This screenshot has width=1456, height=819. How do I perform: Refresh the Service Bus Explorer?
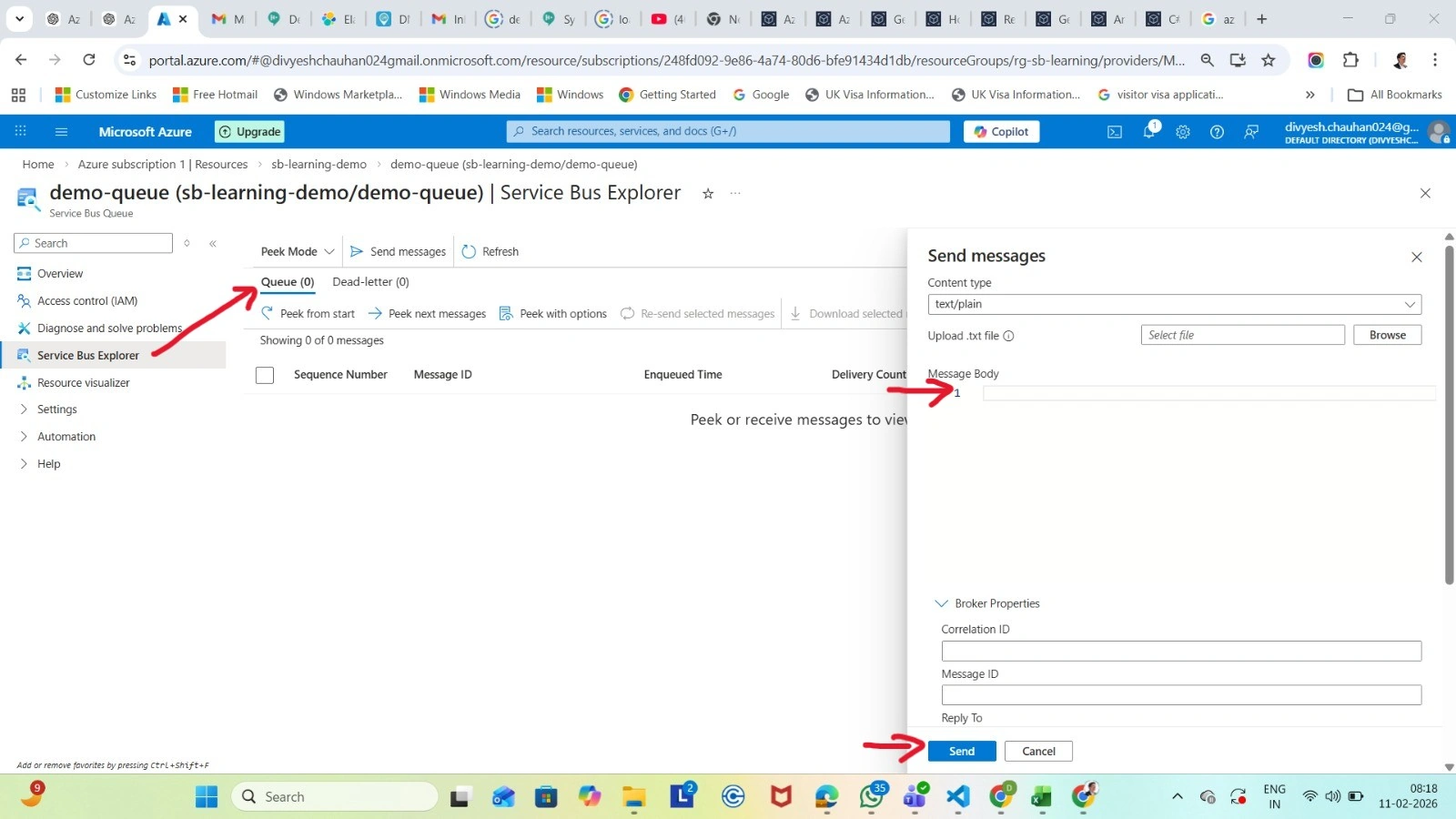point(490,252)
